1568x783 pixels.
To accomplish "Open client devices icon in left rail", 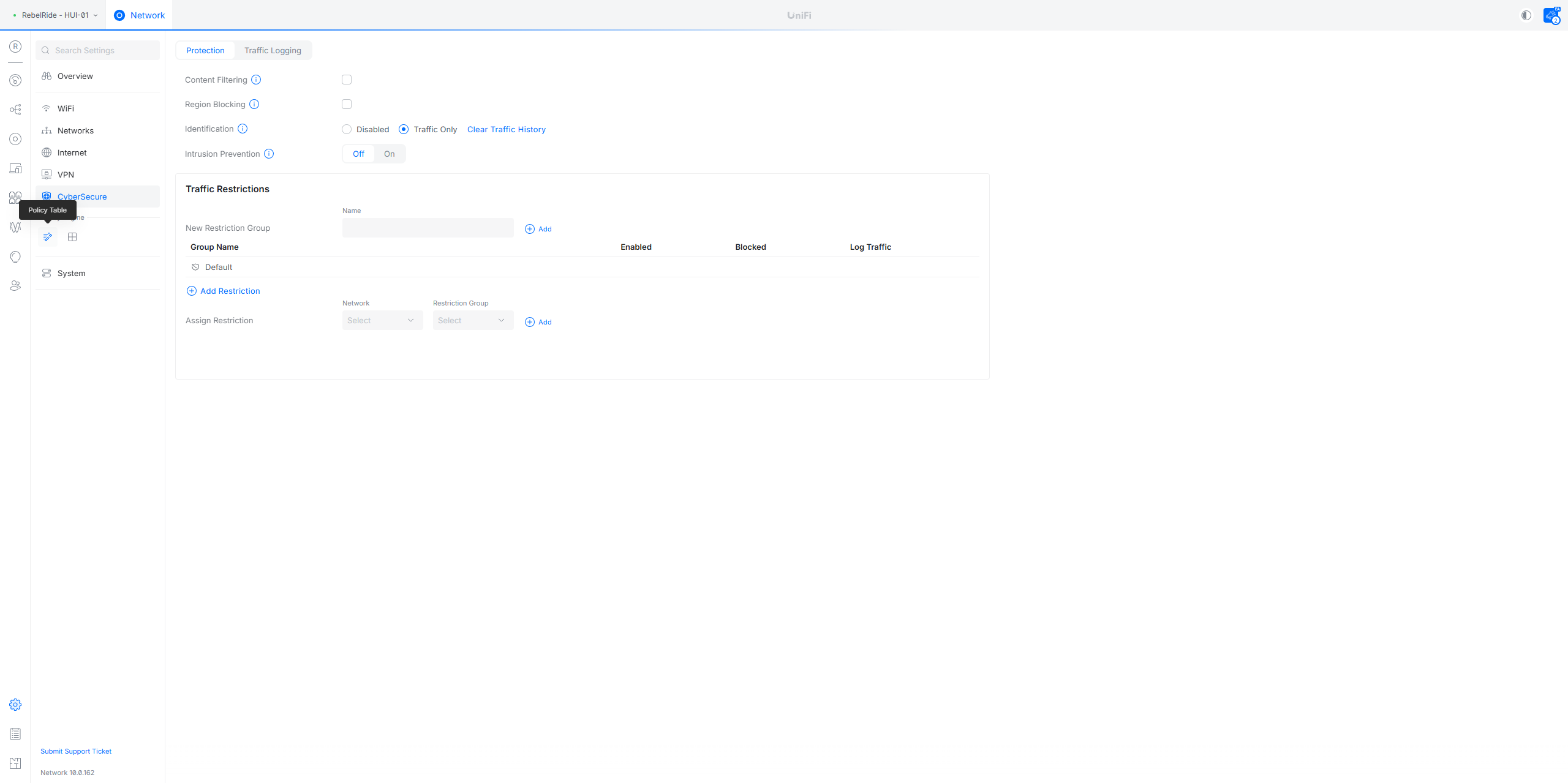I will (x=15, y=168).
